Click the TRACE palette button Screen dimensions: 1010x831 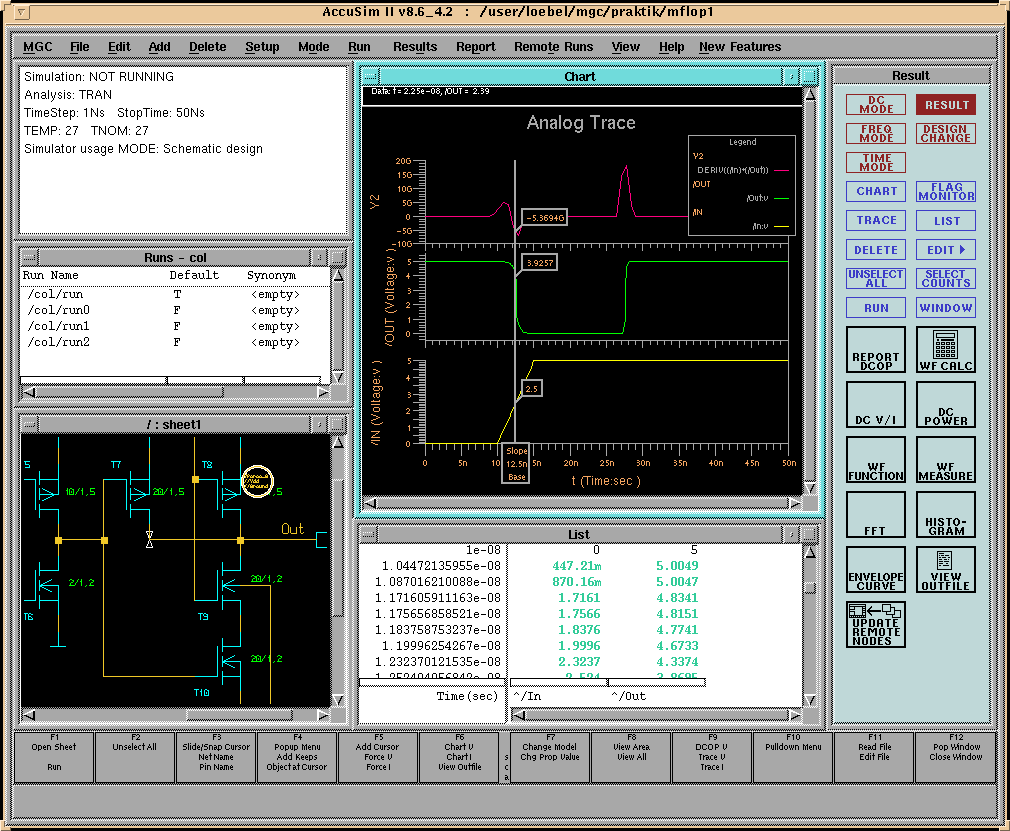click(875, 220)
